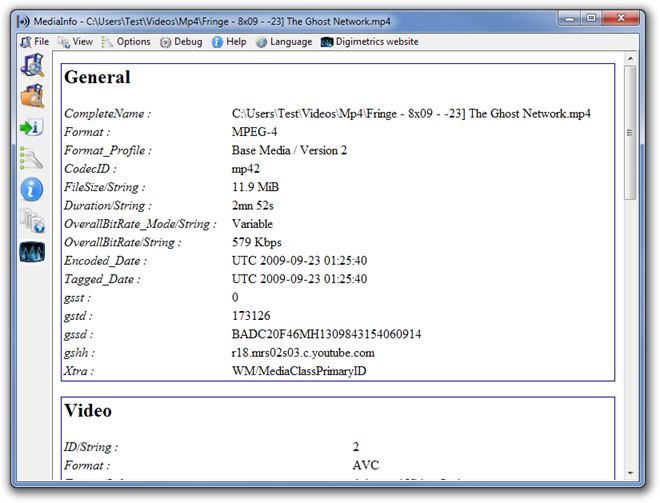Click the open file icon in sidebar
The height and width of the screenshot is (503, 660).
click(32, 65)
